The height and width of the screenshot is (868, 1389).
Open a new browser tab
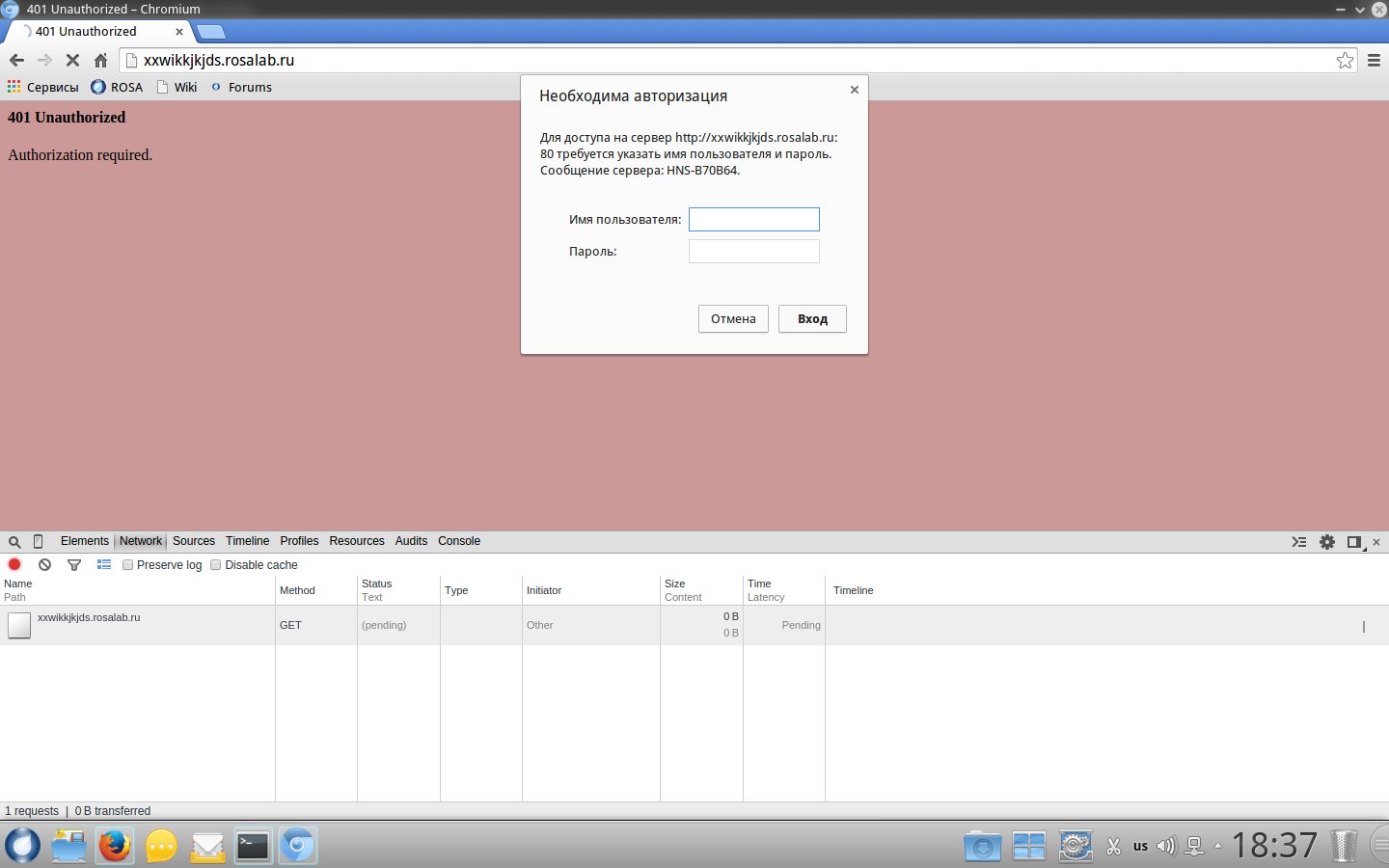(x=210, y=32)
